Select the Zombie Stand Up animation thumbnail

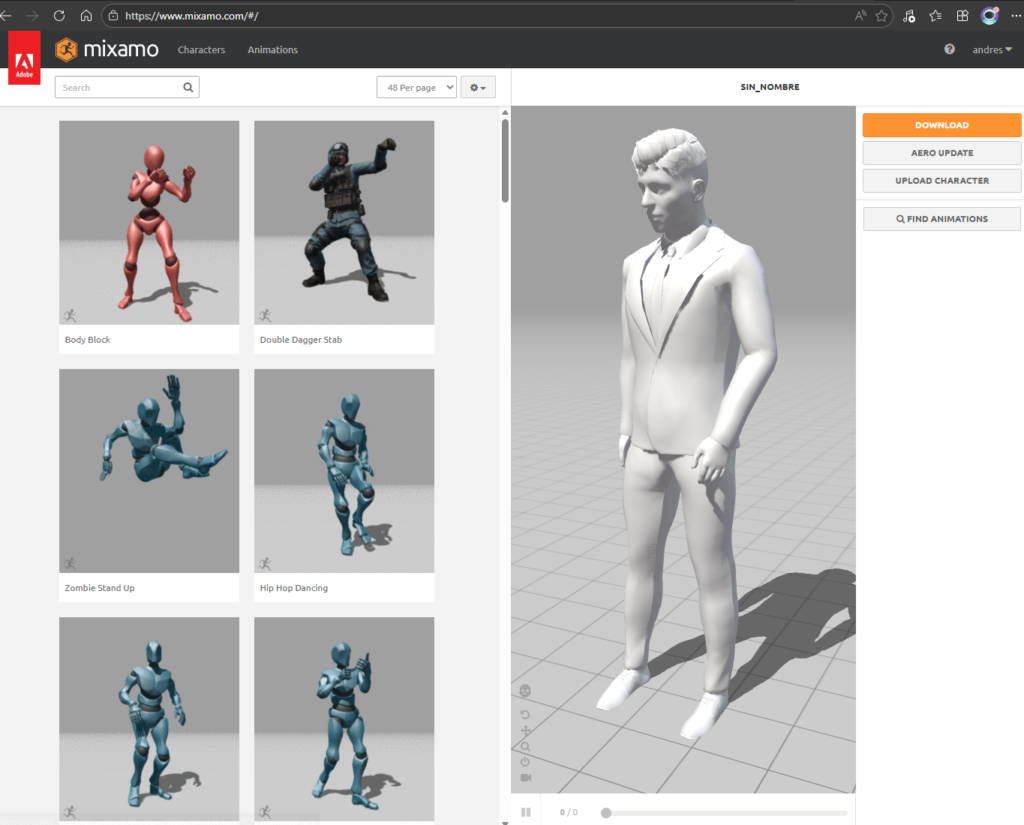click(x=149, y=471)
